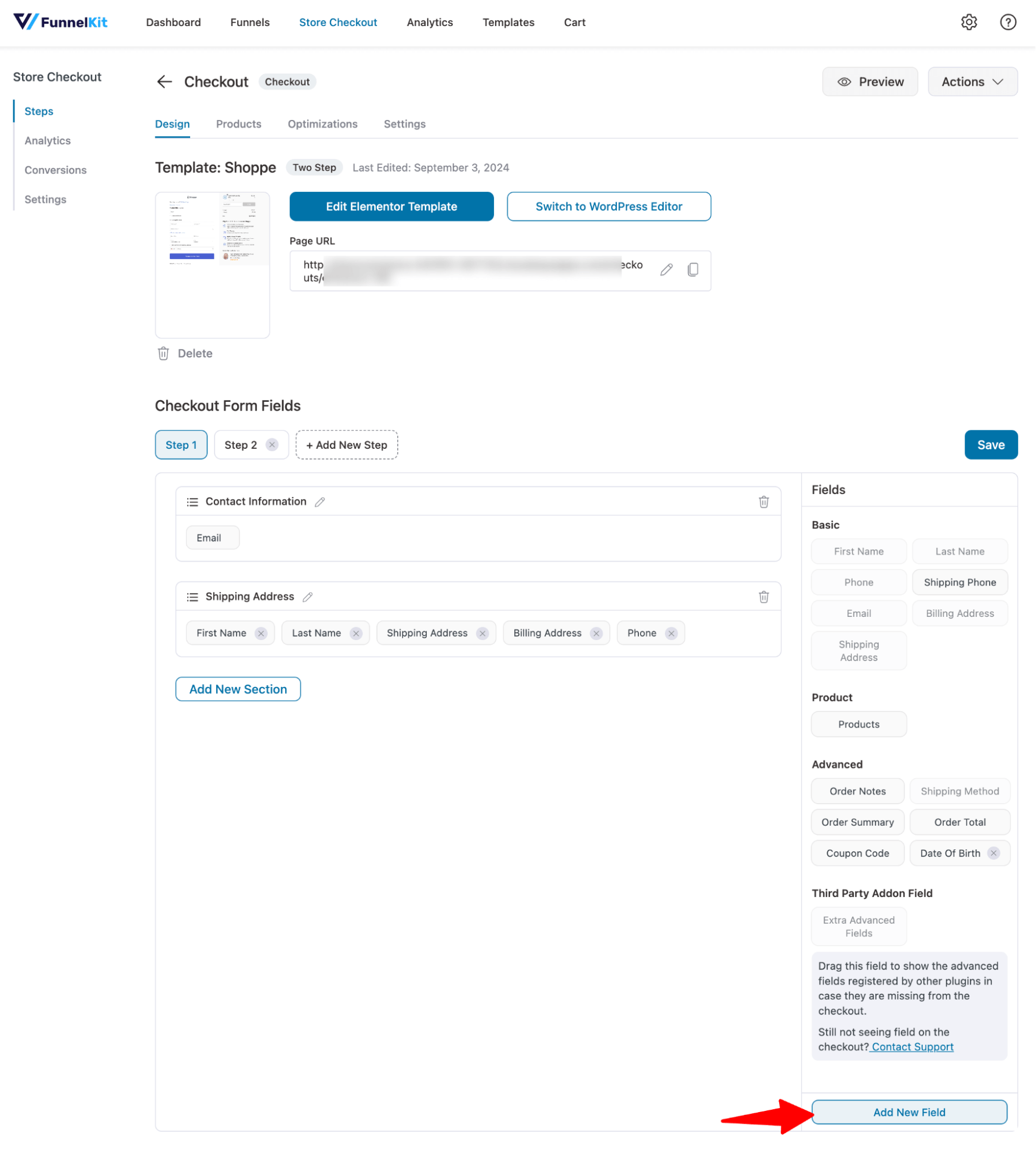Click the Preview button

[870, 82]
